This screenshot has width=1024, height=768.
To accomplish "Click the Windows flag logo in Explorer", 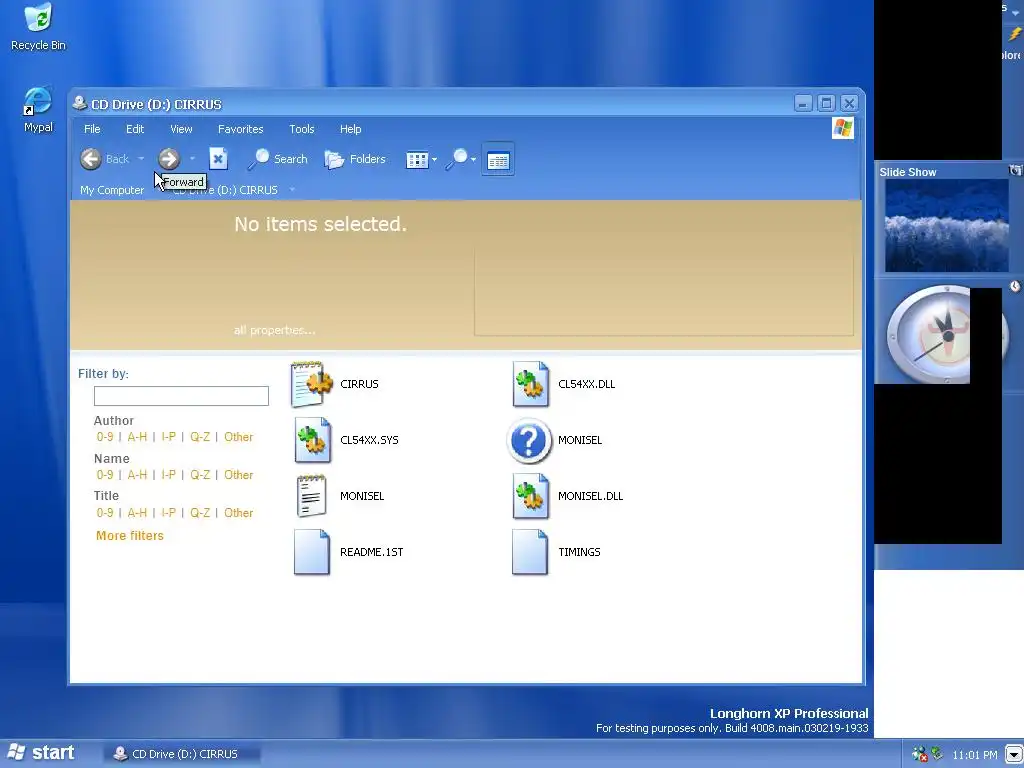I will tap(842, 128).
